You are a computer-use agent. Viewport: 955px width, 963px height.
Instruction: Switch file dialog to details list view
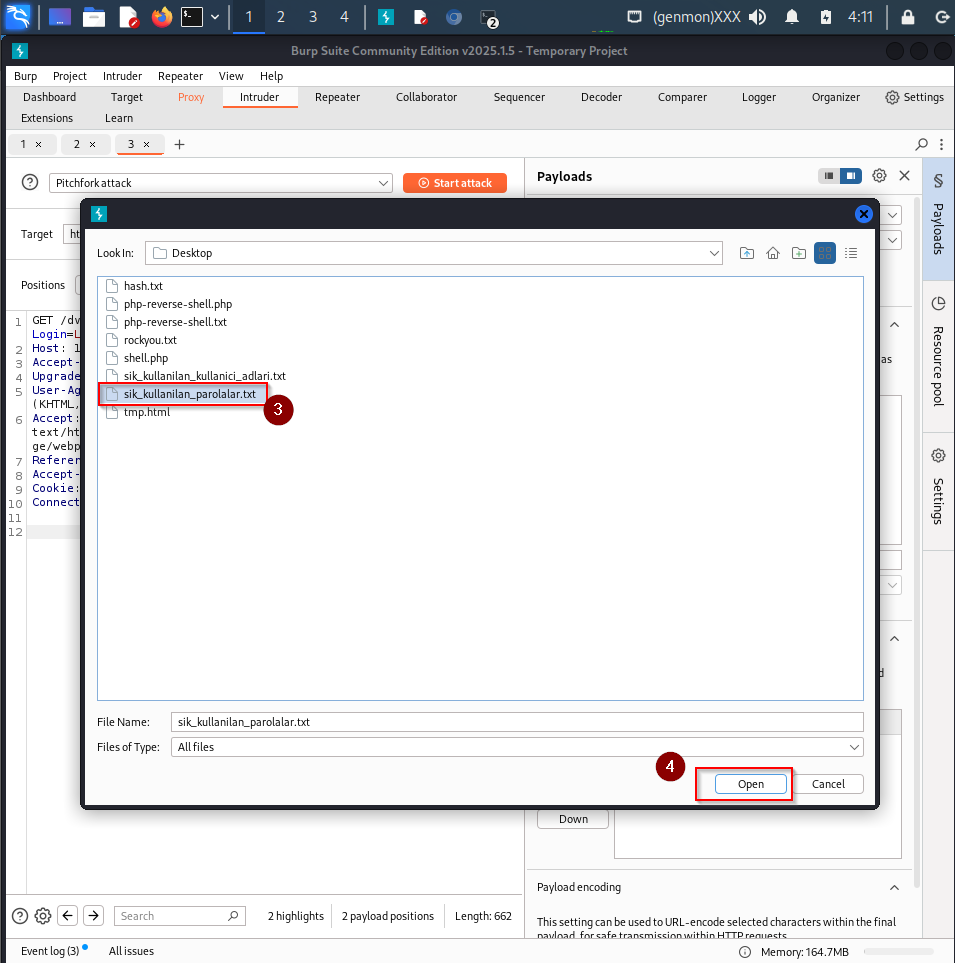(x=851, y=253)
